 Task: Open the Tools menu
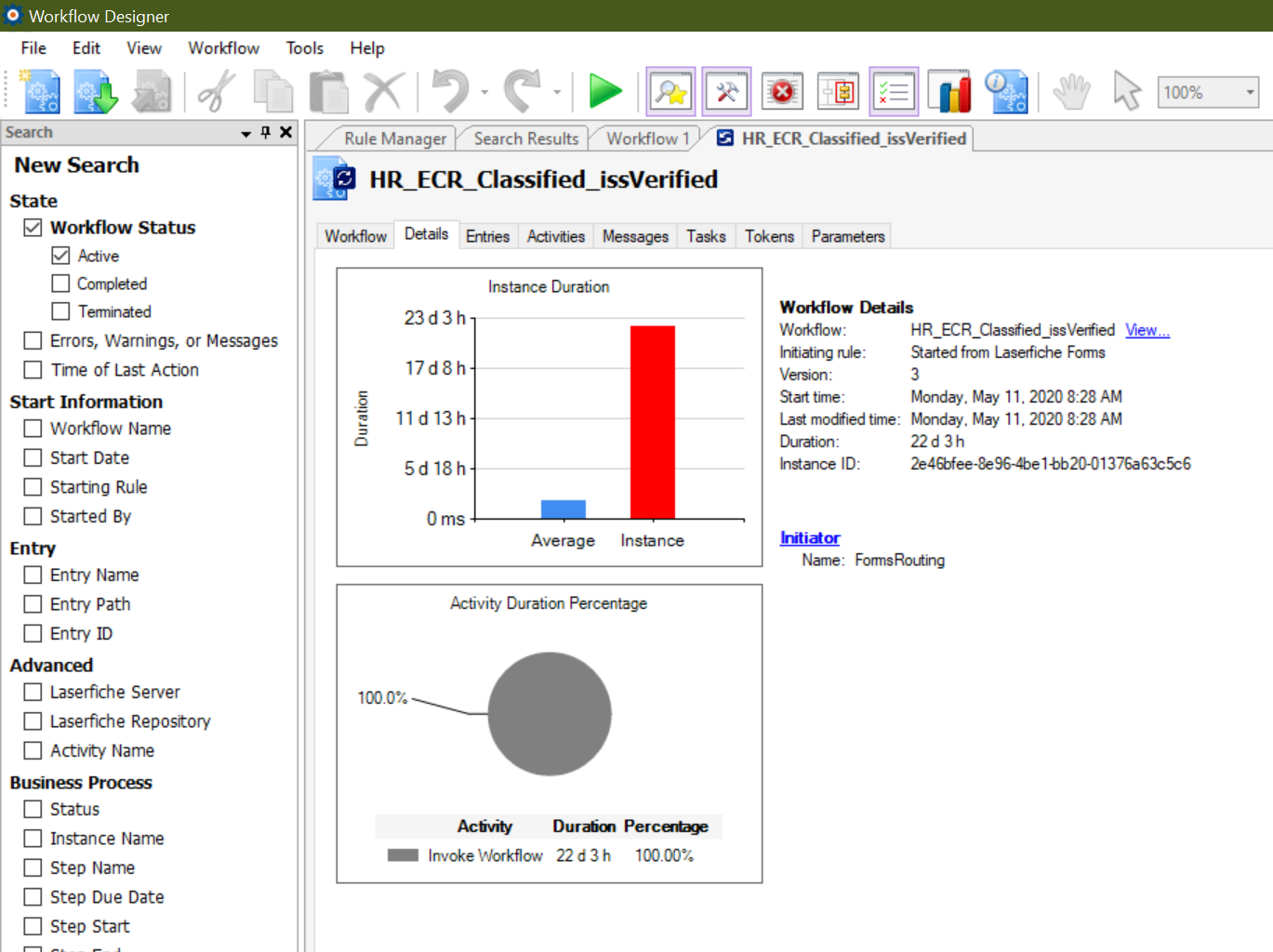(305, 48)
